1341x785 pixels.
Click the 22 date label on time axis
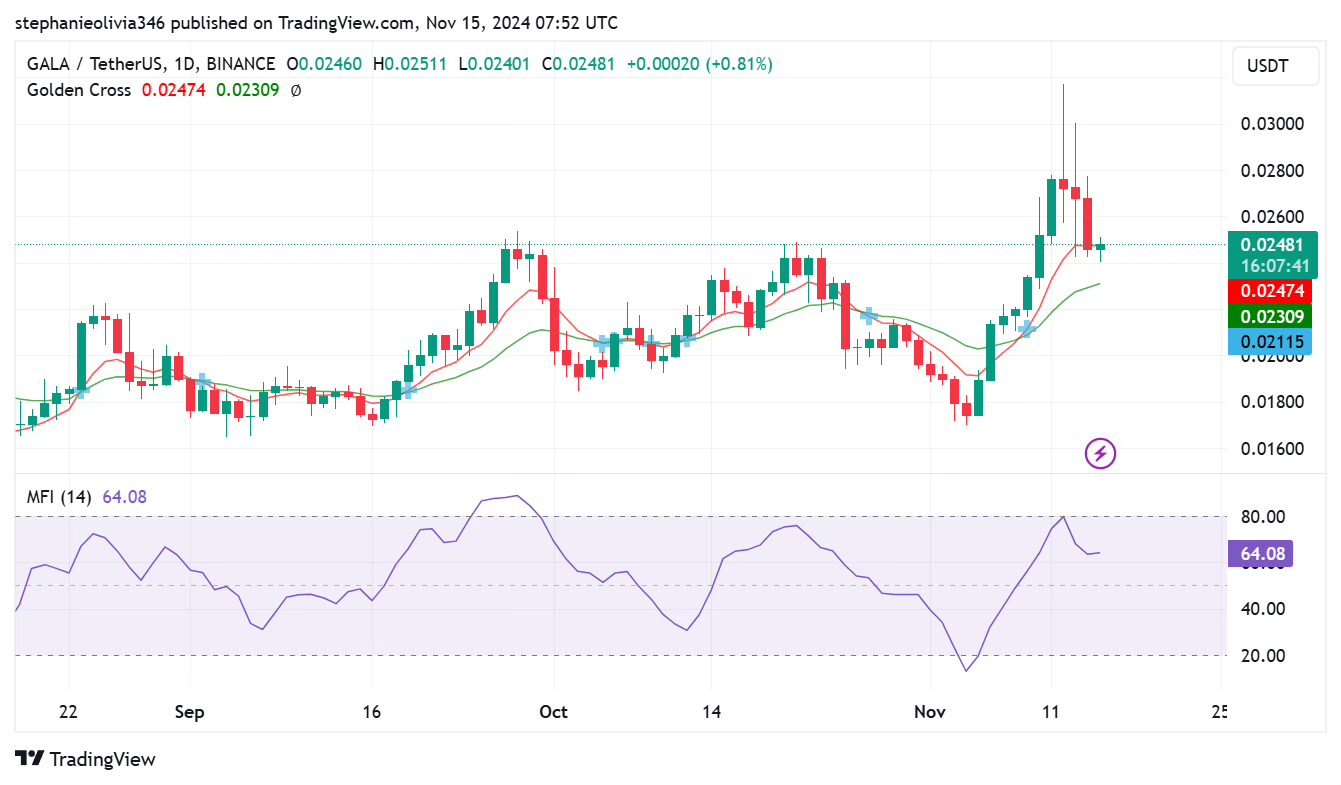[69, 712]
